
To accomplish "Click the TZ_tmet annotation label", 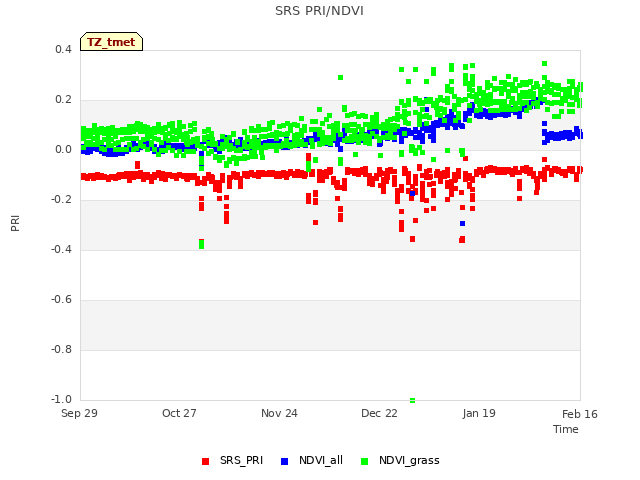I will point(111,42).
